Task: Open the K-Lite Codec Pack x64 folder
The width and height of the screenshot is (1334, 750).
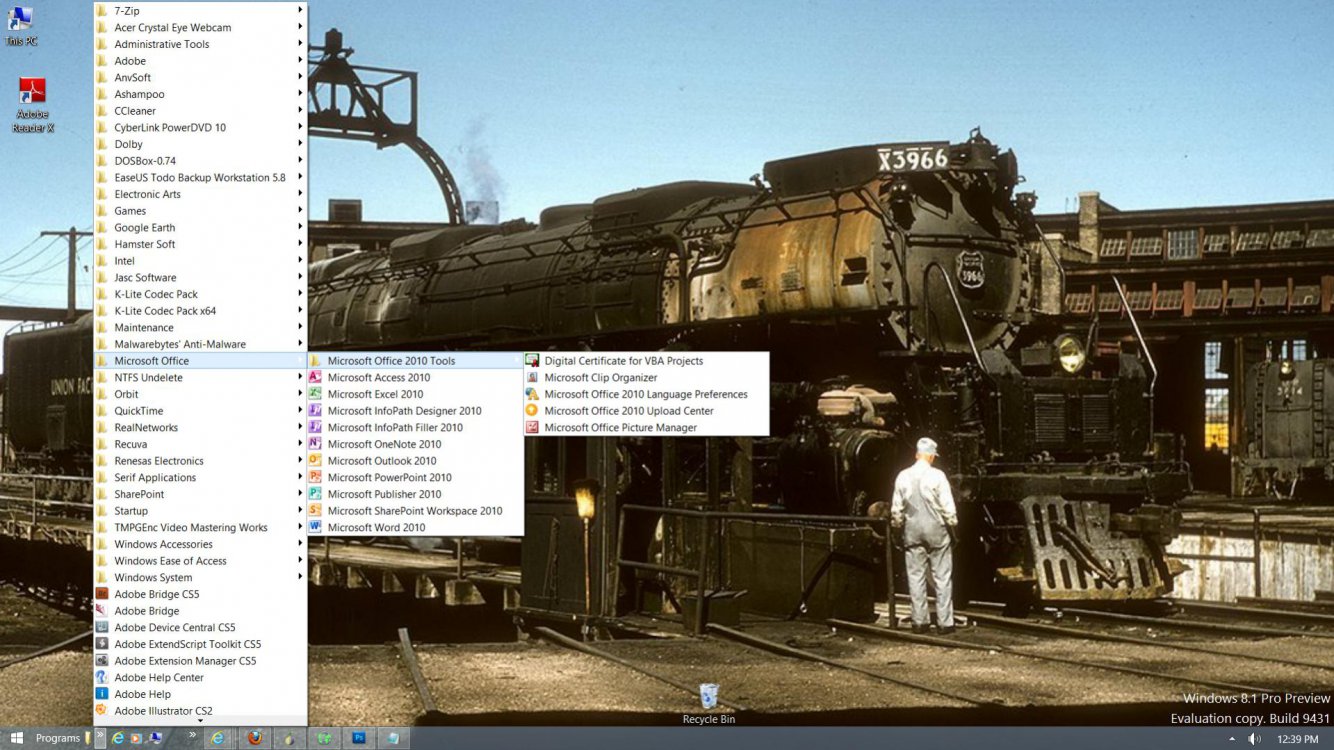Action: pos(200,311)
